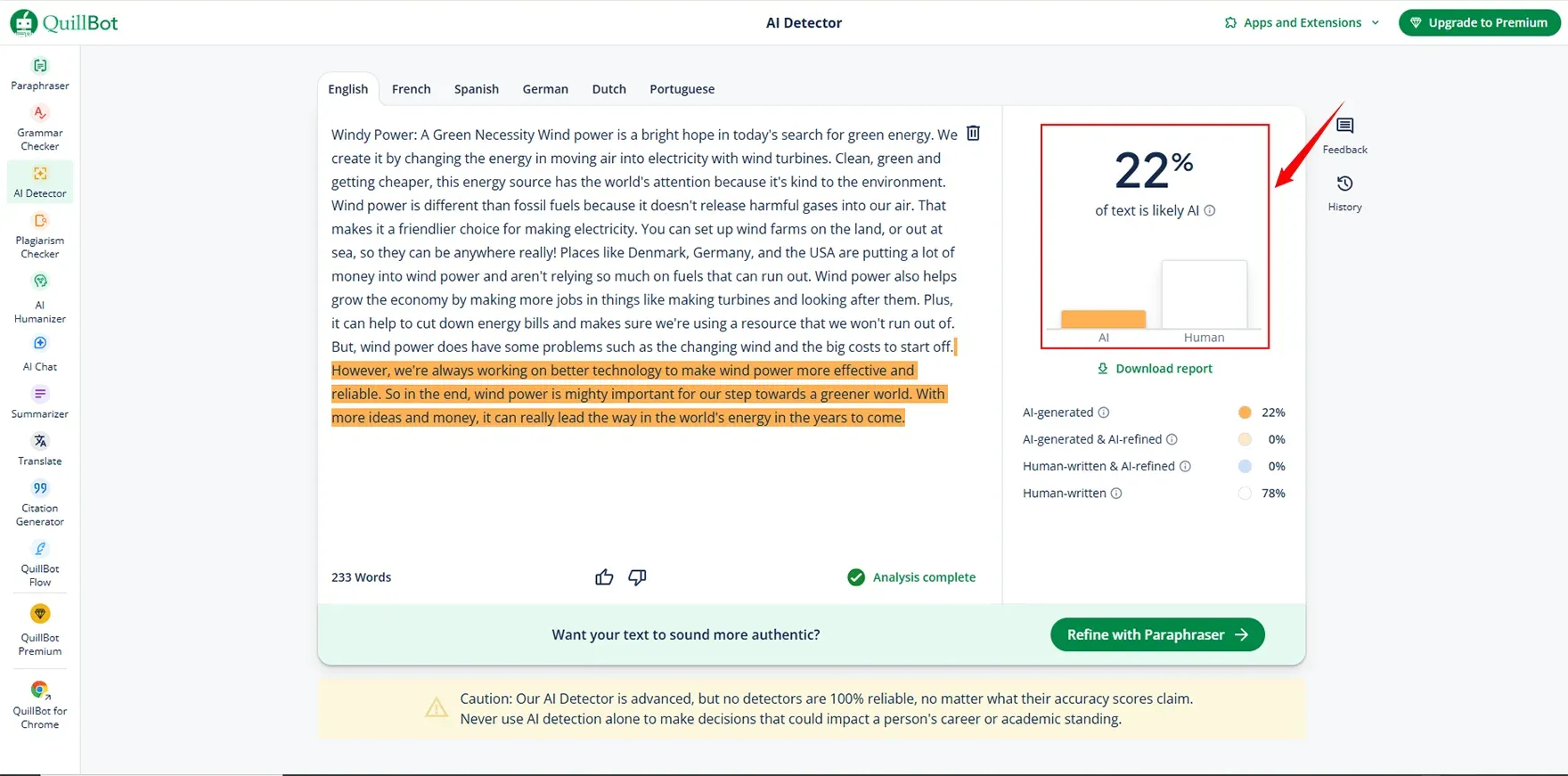This screenshot has width=1568, height=776.
Task: Click the 'Analysis complete' status
Action: 911,577
